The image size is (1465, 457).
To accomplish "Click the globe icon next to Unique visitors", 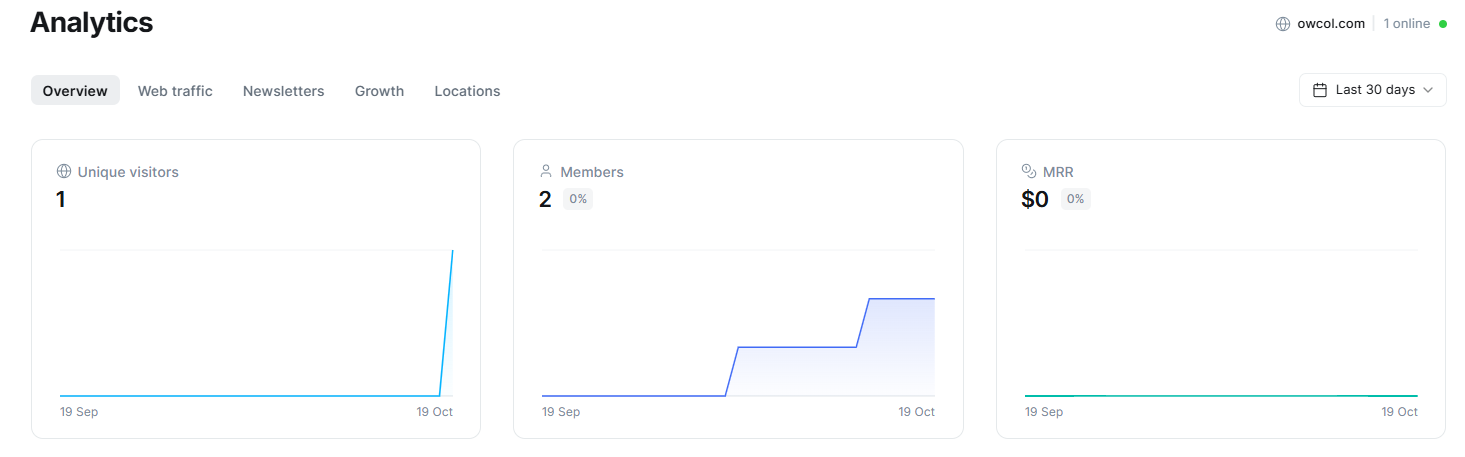I will tap(64, 172).
